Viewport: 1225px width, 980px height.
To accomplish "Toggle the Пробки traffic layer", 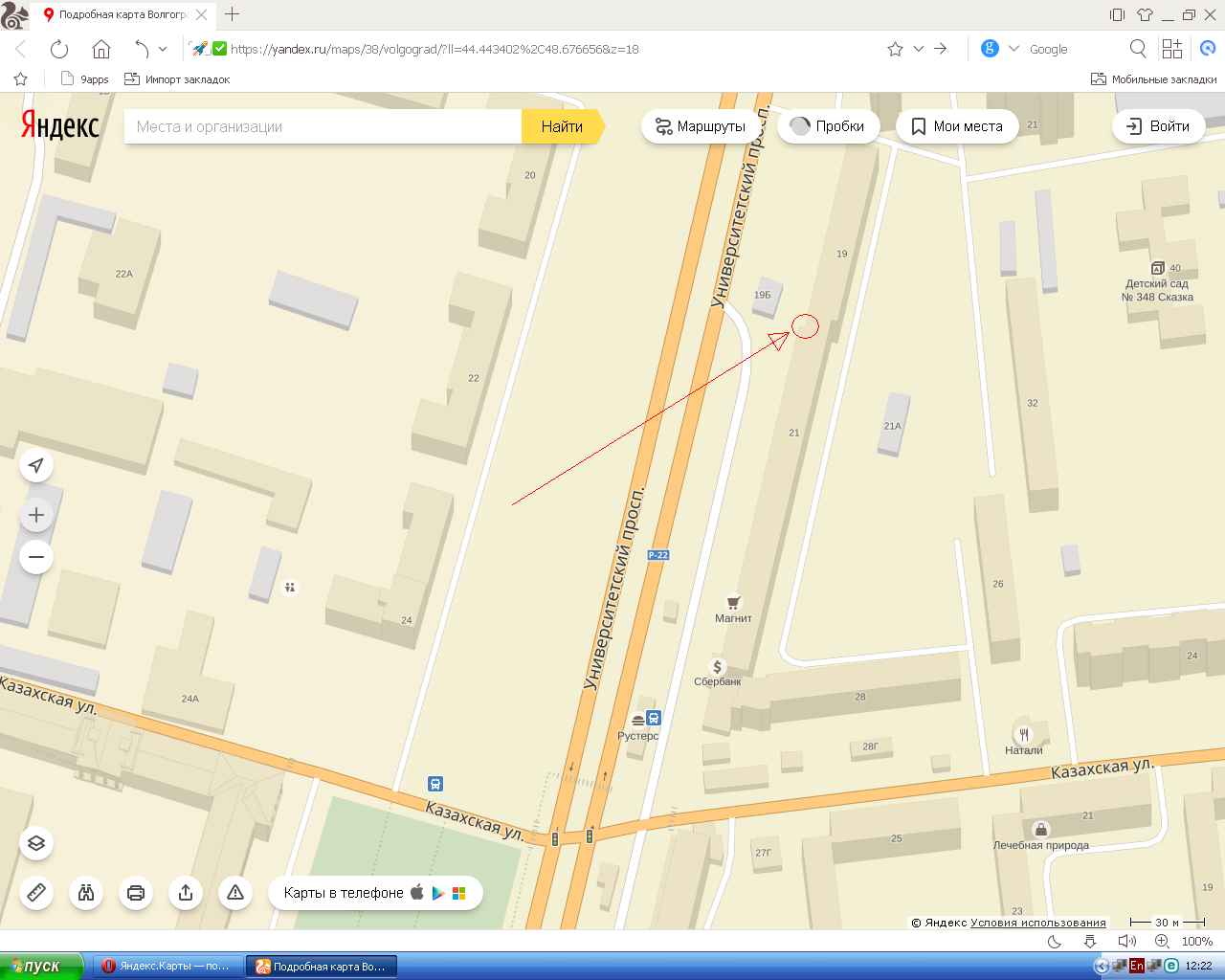I will tap(828, 126).
